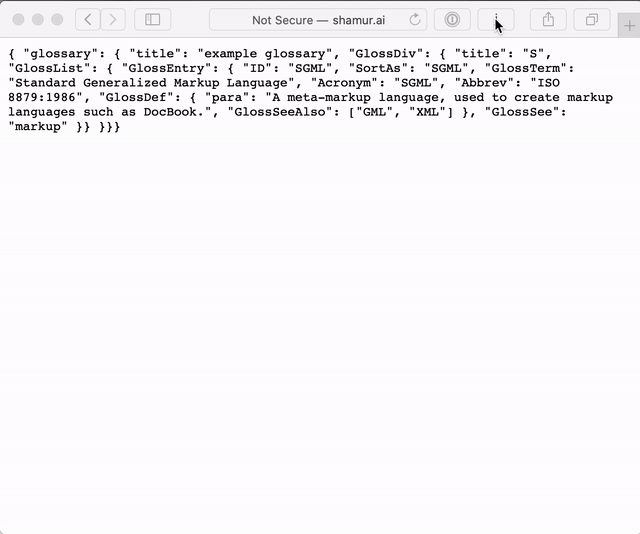The image size is (640, 534).
Task: Click the "DocBook." word in the page
Action: click(173, 112)
